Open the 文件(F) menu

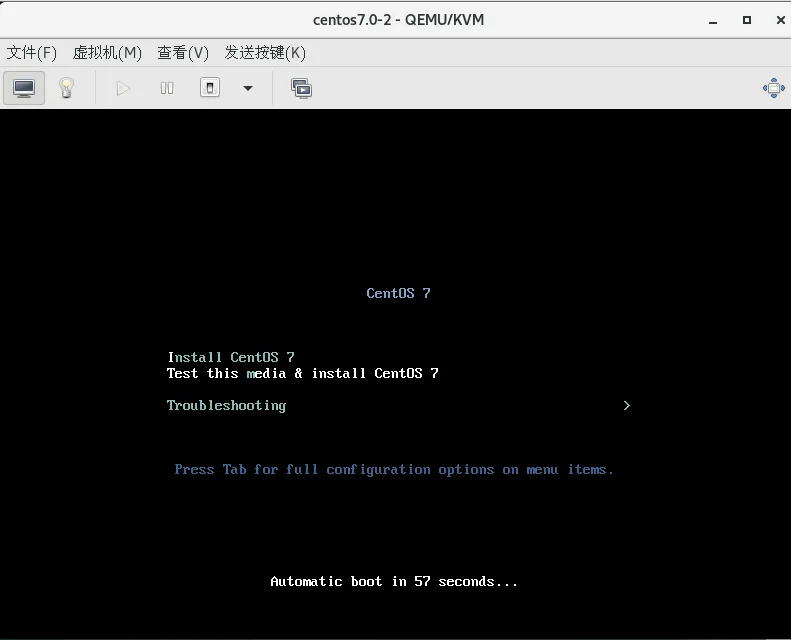pyautogui.click(x=32, y=52)
